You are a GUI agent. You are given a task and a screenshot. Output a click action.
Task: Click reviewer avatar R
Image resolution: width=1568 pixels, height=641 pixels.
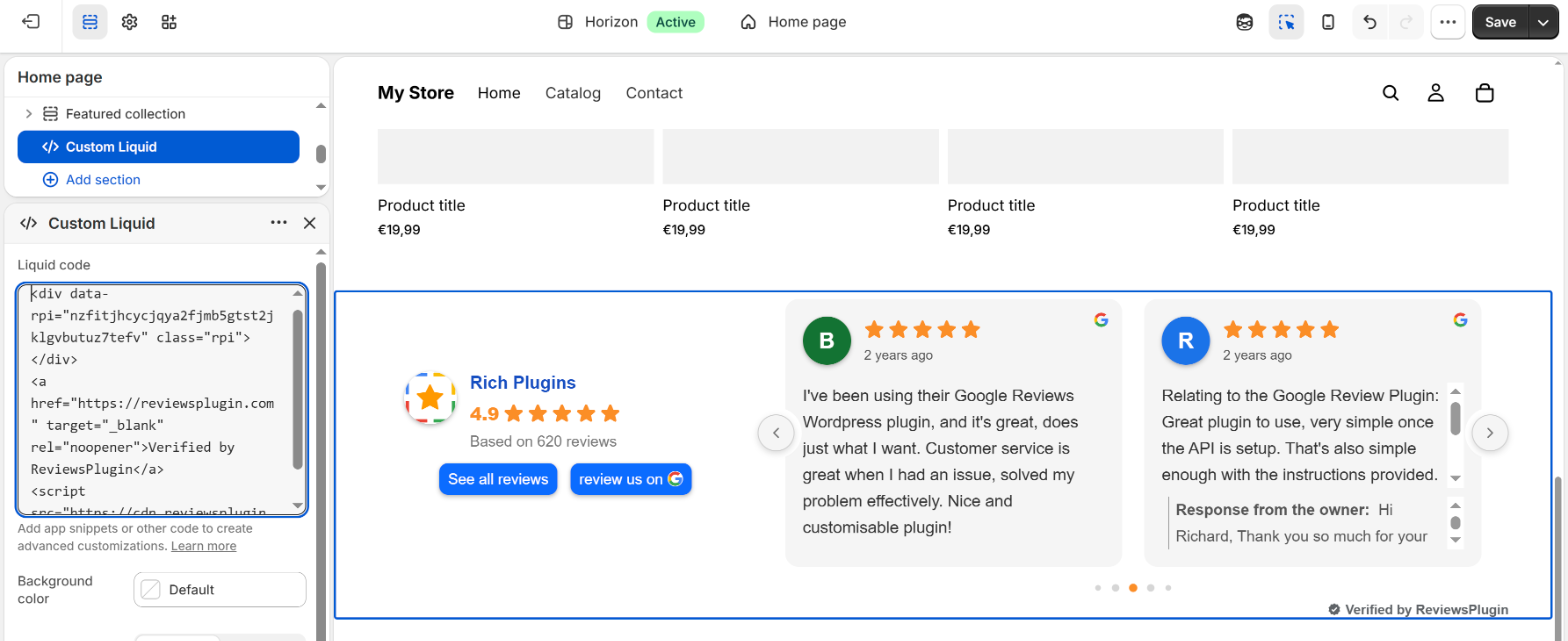tap(1186, 341)
